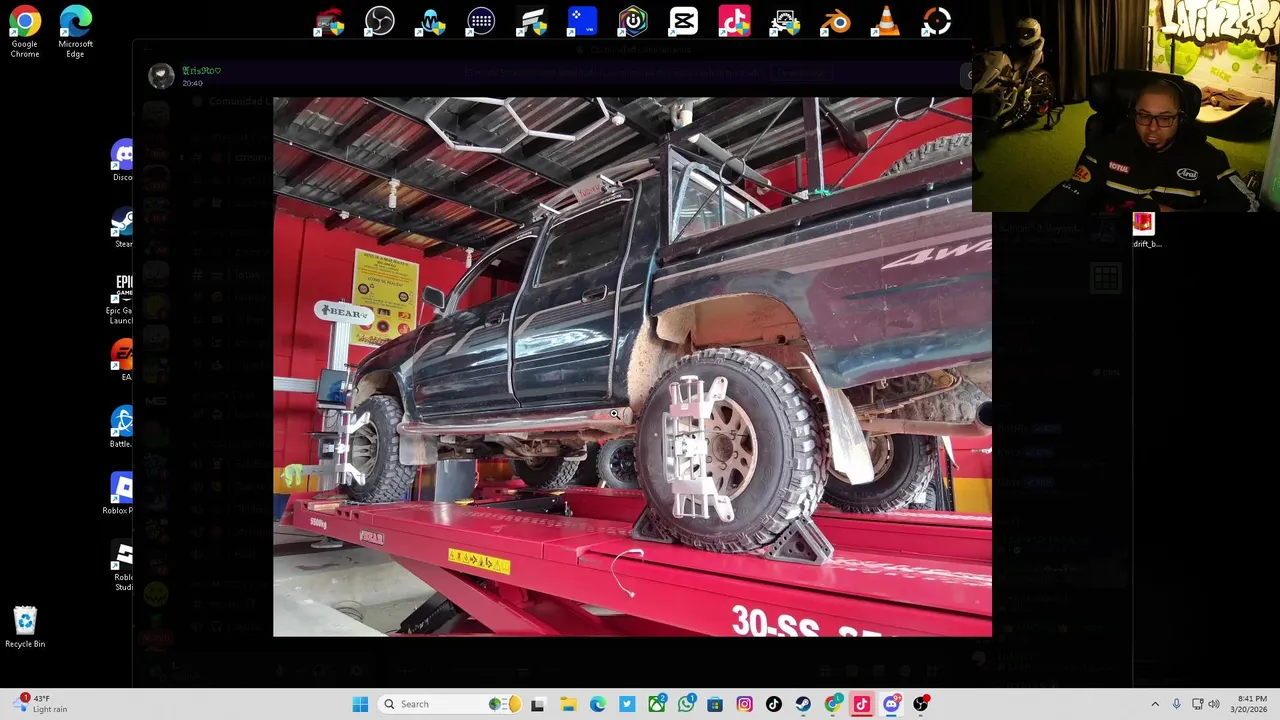Open the clock showing 8:41 PM
This screenshot has height=720, width=1280.
[1251, 704]
